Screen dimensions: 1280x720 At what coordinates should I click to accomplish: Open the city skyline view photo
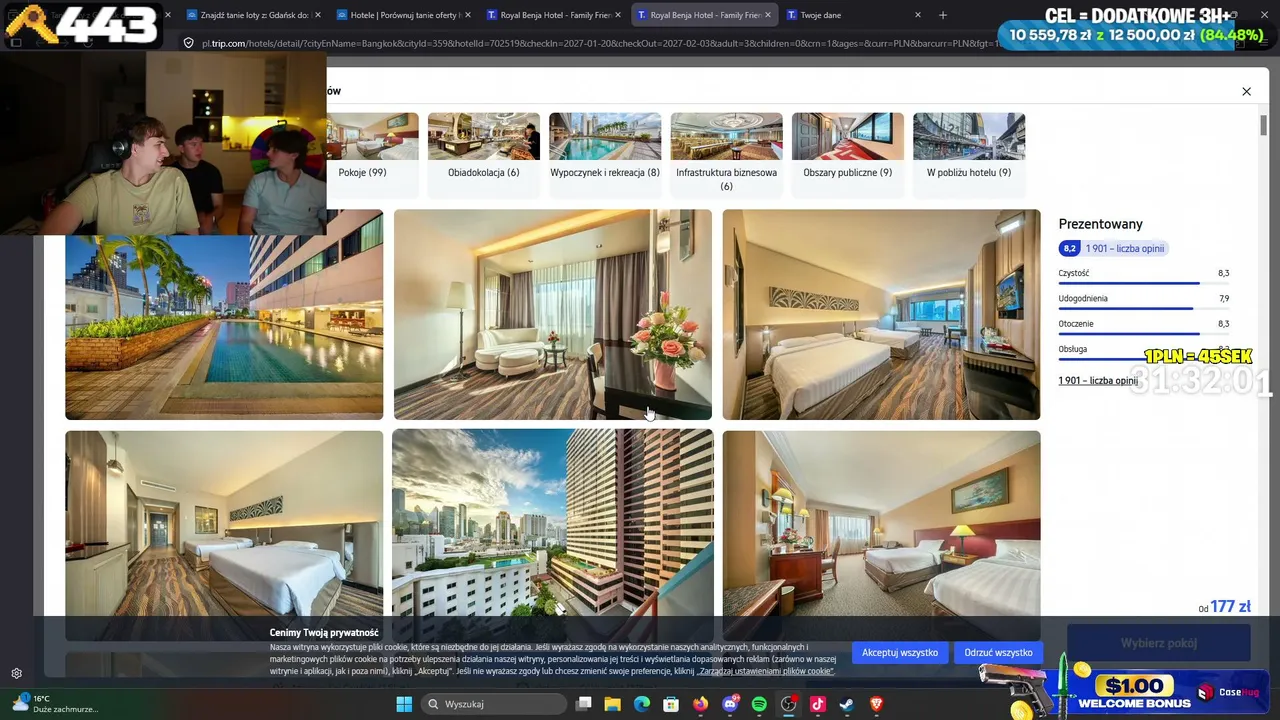point(553,535)
